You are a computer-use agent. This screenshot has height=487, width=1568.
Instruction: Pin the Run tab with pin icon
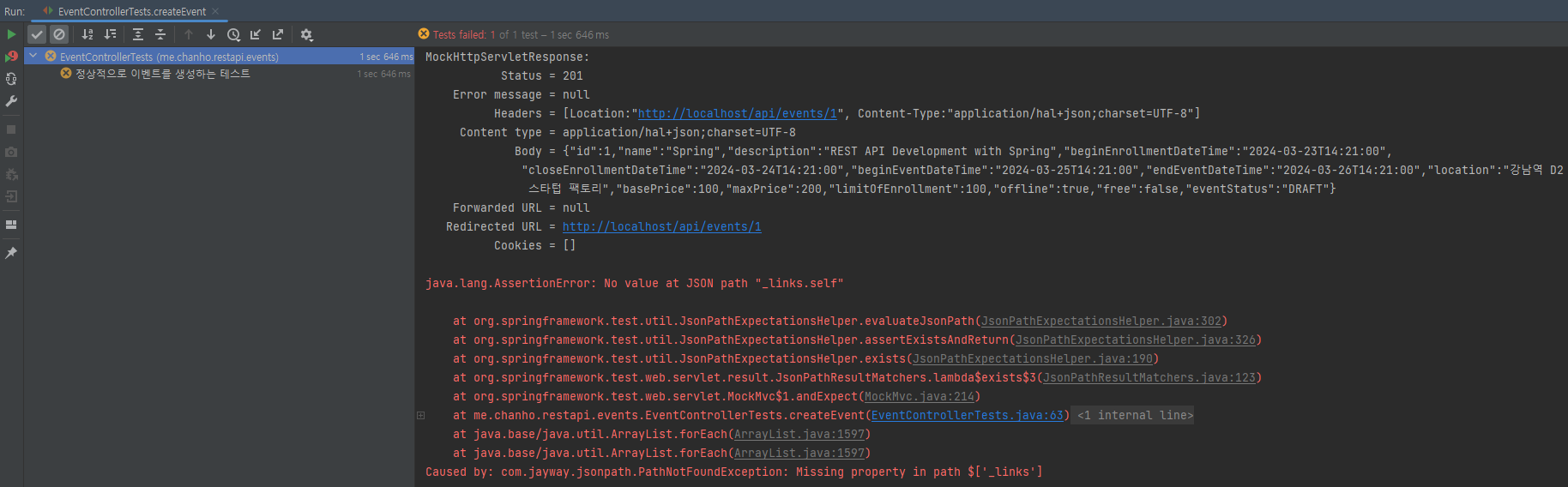11,253
